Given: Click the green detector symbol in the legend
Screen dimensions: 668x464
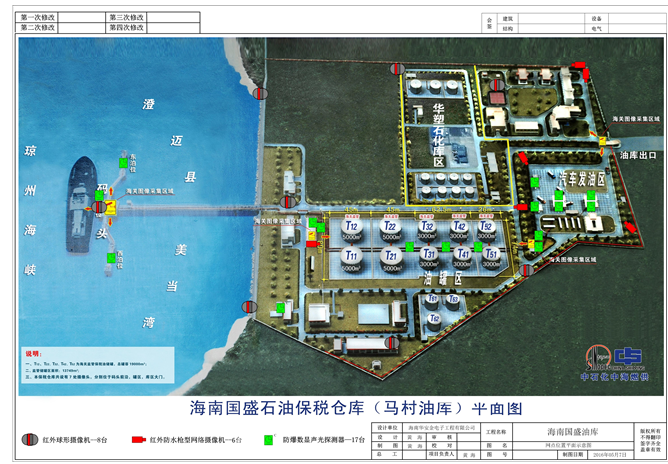Looking at the screenshot, I should click(269, 440).
